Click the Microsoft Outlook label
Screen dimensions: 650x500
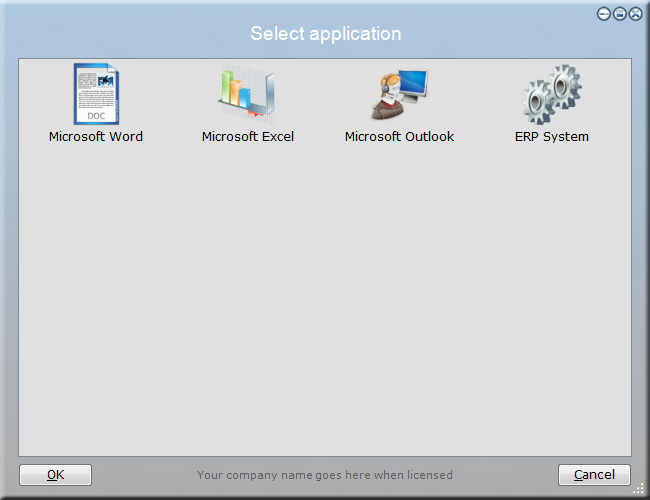pos(399,136)
